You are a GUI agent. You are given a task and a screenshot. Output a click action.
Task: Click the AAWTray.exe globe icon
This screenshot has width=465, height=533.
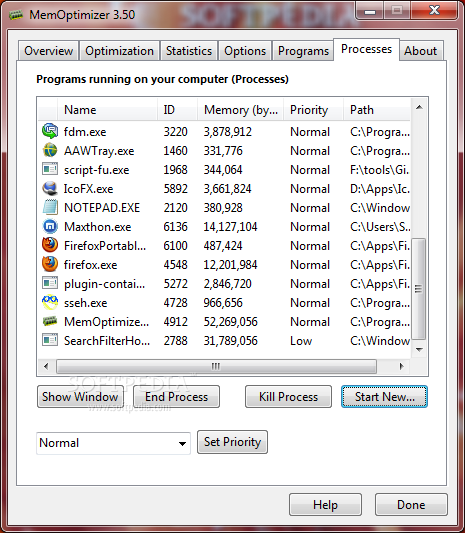pyautogui.click(x=50, y=150)
